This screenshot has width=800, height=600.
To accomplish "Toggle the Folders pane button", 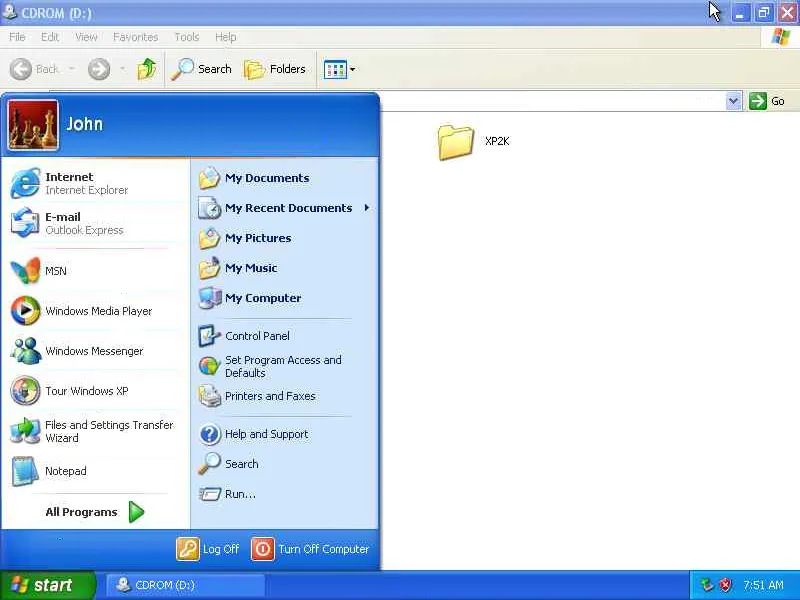I will [x=275, y=69].
